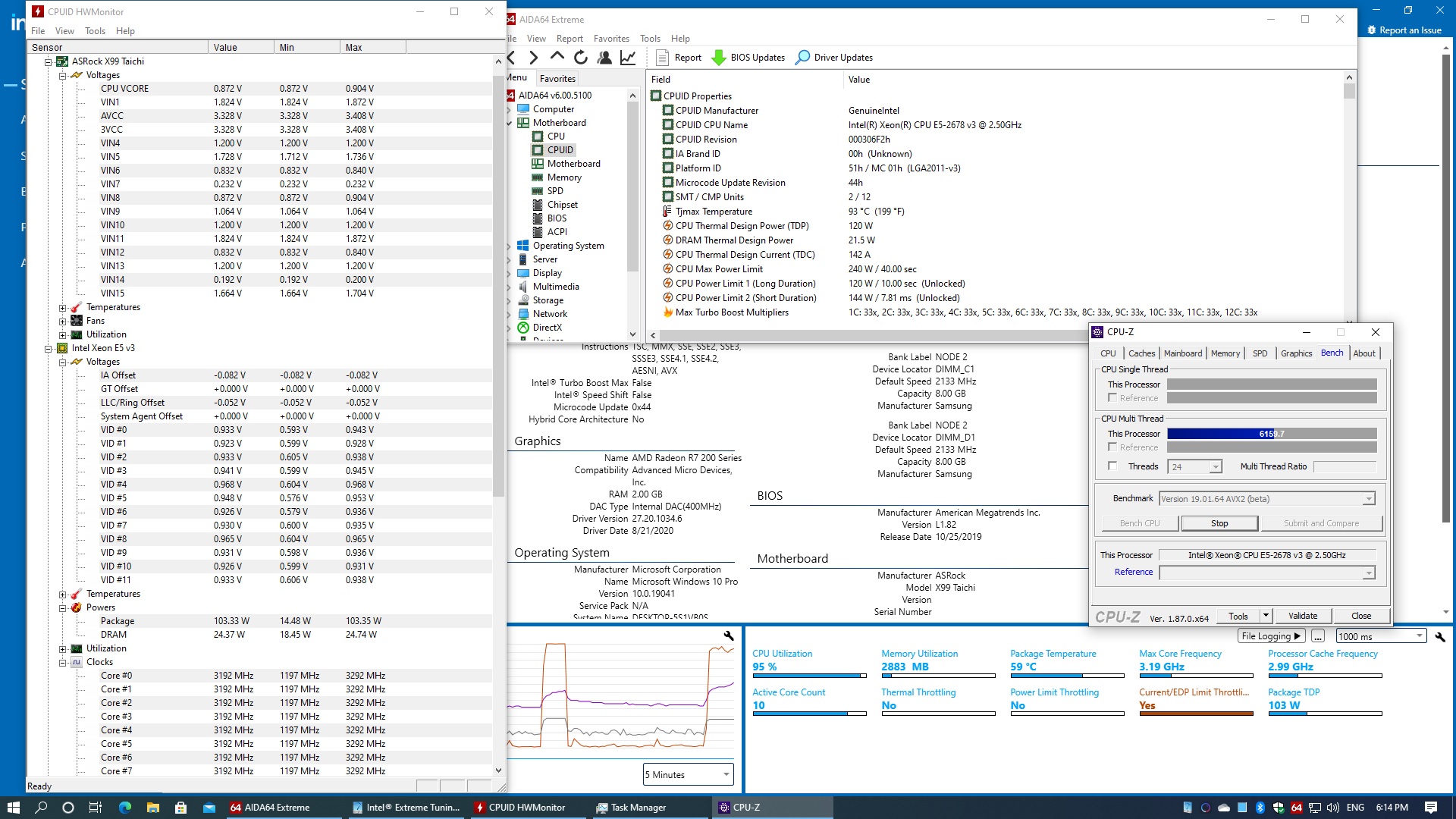Open the HWMonitor Tools menu
Image resolution: width=1456 pixels, height=819 pixels.
95,31
